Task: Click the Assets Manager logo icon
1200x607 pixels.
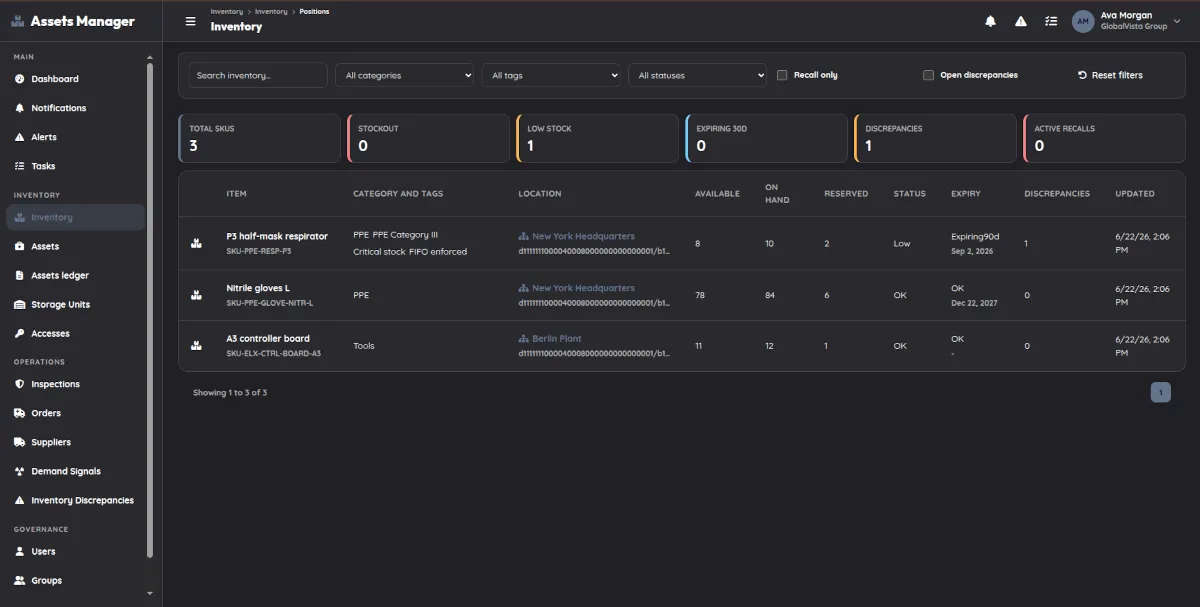Action: click(x=18, y=21)
